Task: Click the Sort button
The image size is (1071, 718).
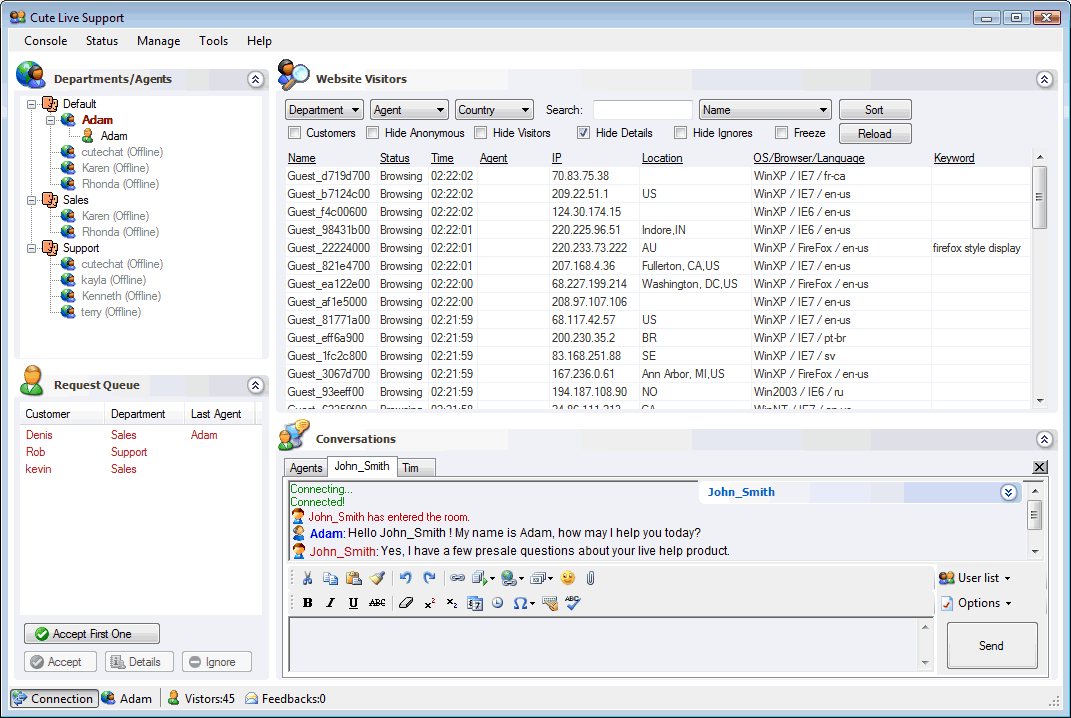Action: [x=874, y=110]
